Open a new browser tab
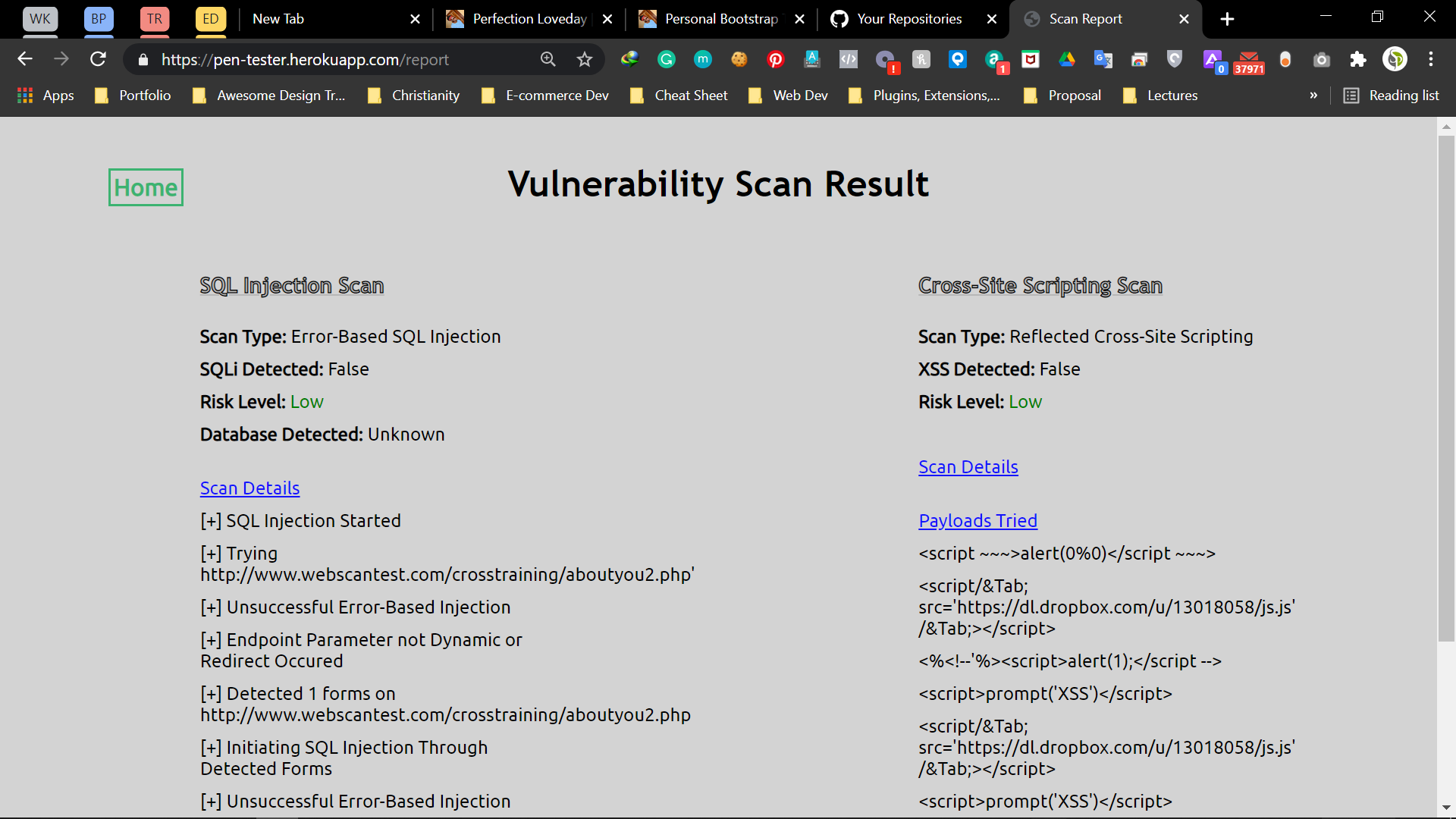 tap(1227, 19)
